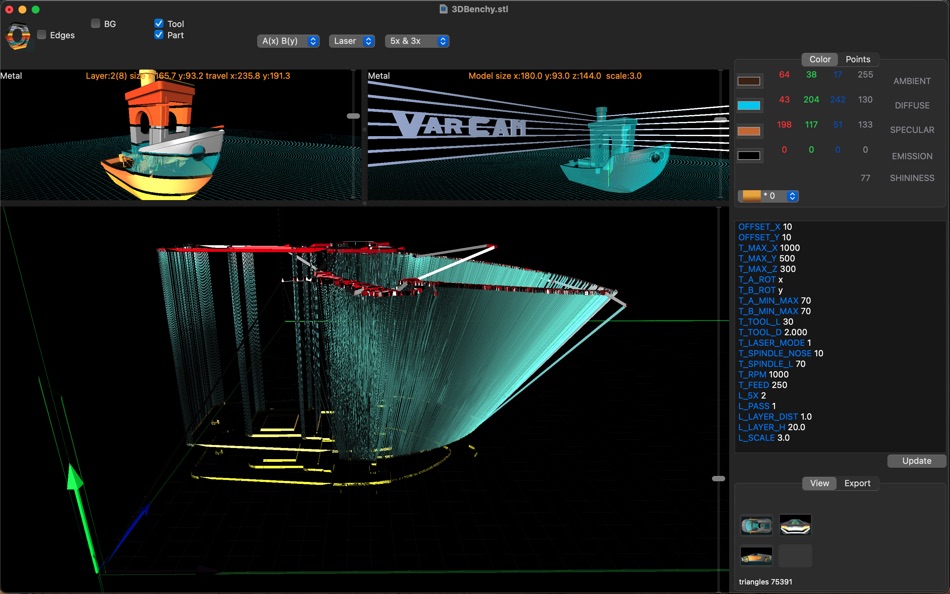Click the T_LASER_MODE 1 parameter line

[x=774, y=342]
